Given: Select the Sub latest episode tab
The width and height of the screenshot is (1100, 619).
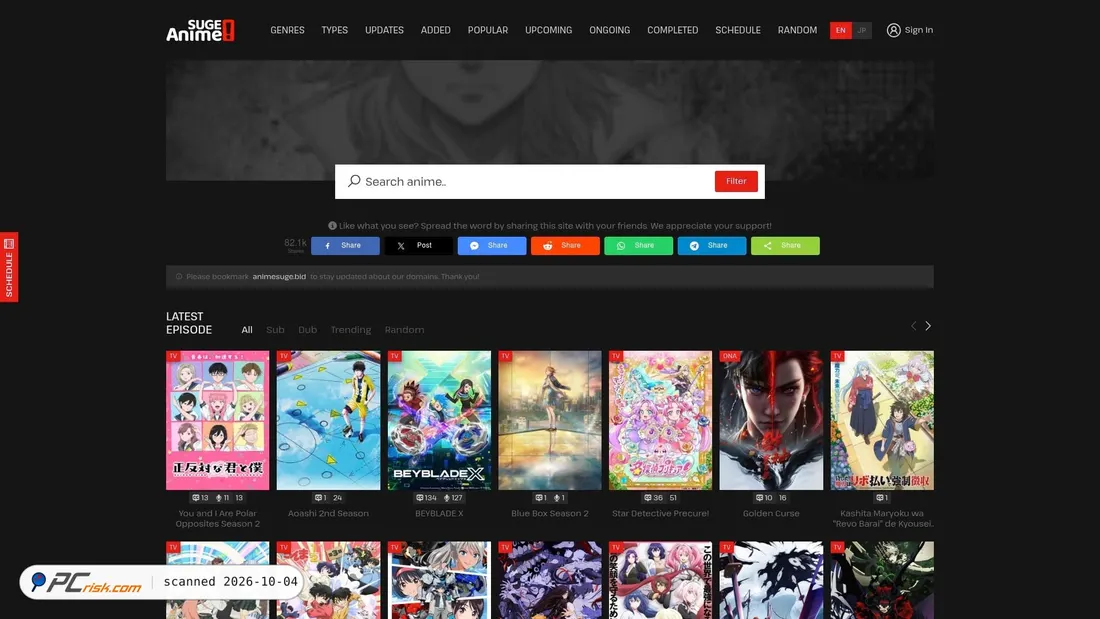Looking at the screenshot, I should tap(275, 330).
